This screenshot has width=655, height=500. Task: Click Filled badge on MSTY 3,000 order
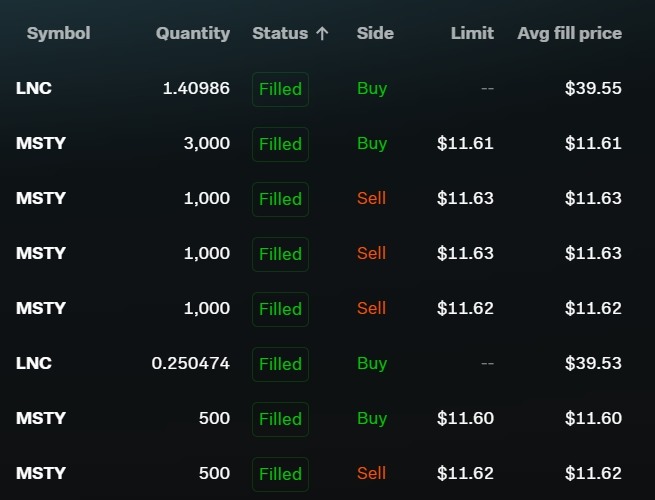tap(280, 144)
